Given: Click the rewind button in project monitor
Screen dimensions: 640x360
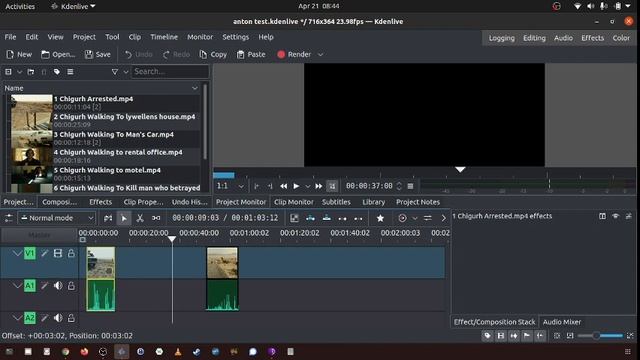Looking at the screenshot, I should coord(283,186).
